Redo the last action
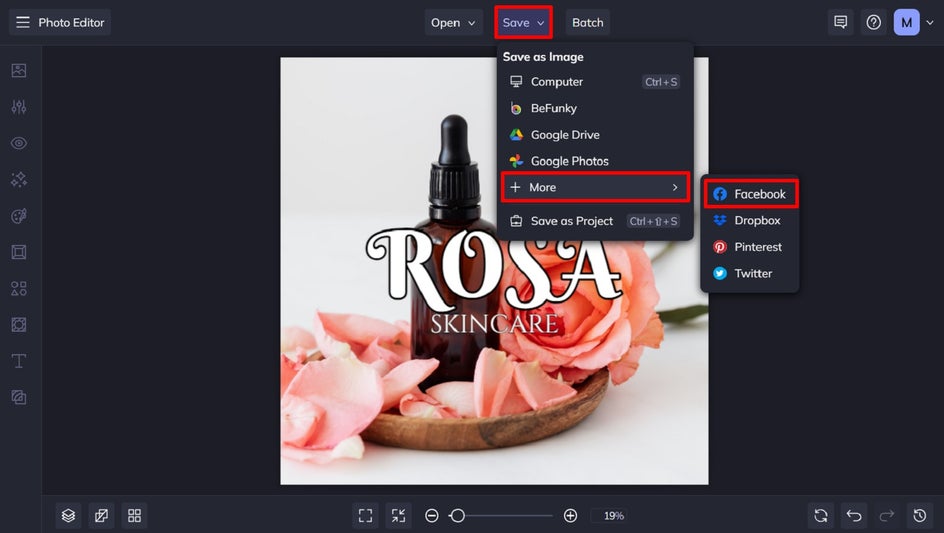Screen dimensions: 944x533 (887, 516)
